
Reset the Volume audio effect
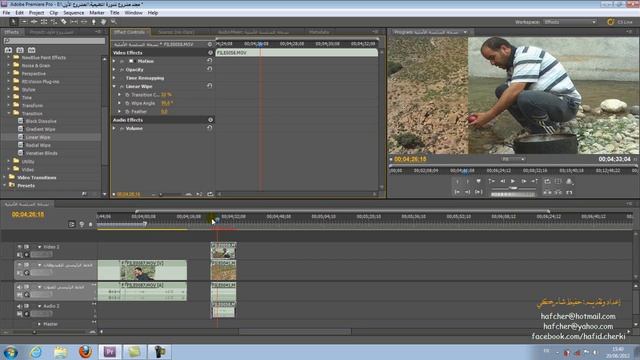(209, 128)
